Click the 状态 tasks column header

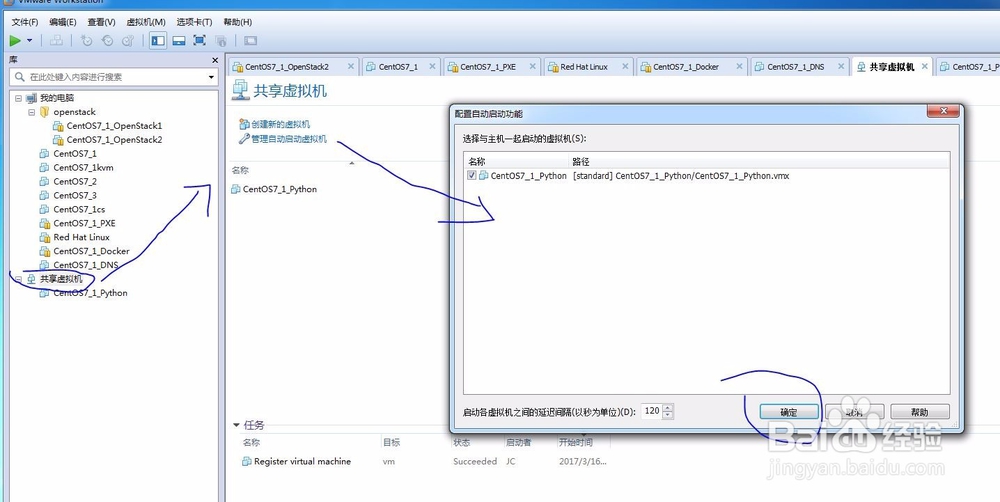[x=462, y=442]
